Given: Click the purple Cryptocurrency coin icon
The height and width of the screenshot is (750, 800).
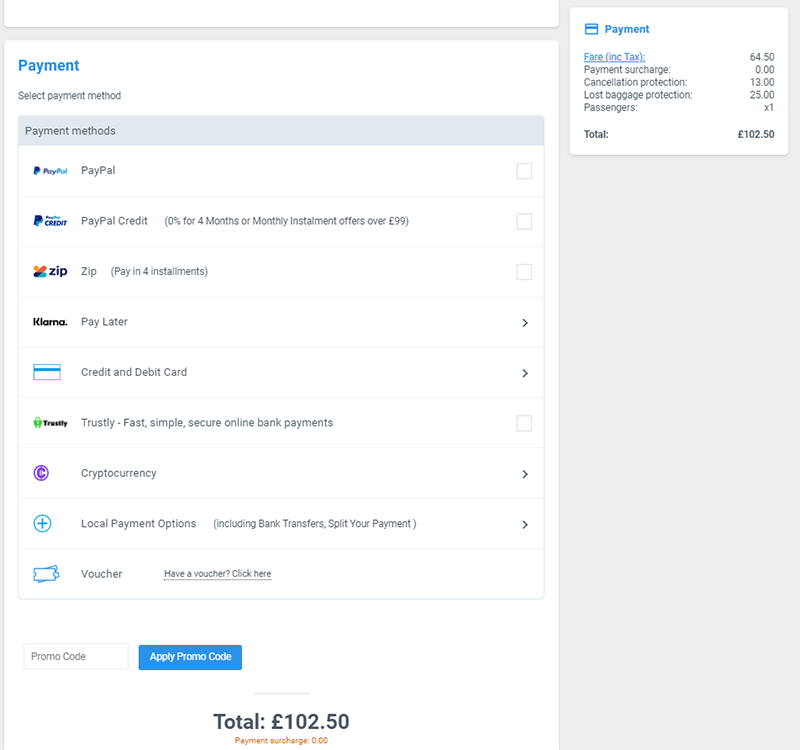Looking at the screenshot, I should click(41, 473).
